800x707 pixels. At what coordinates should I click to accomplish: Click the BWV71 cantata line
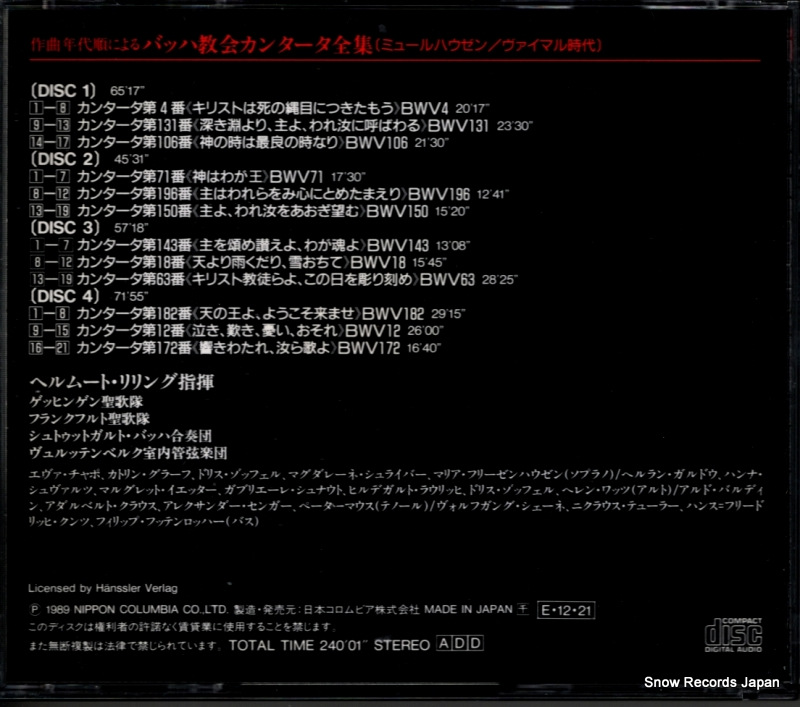coord(197,177)
